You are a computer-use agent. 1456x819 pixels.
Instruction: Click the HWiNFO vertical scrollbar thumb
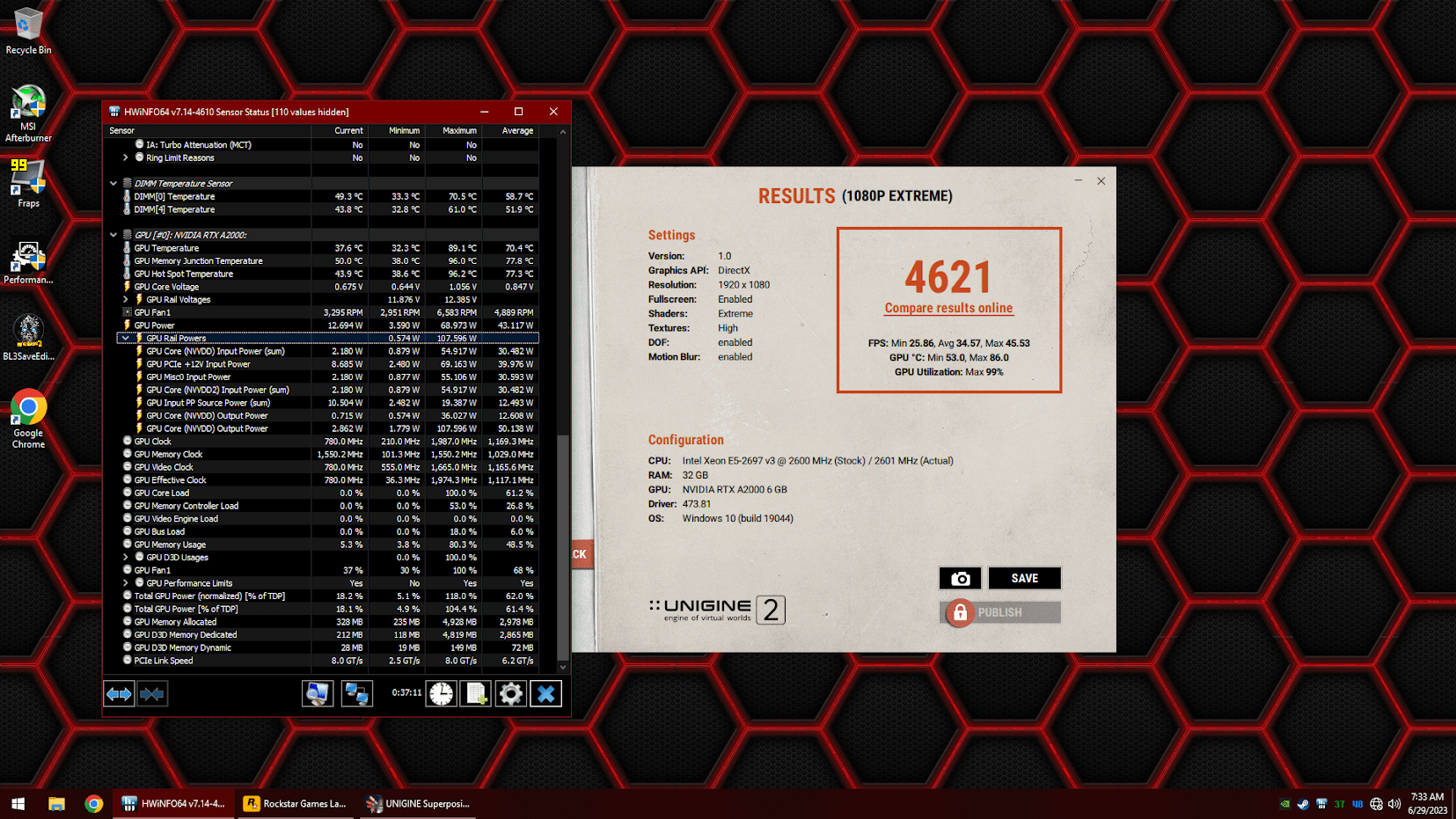pos(563,545)
